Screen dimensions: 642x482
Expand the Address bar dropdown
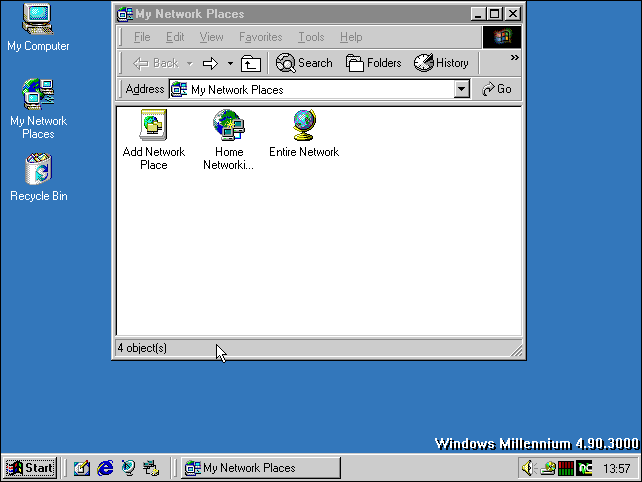pyautogui.click(x=461, y=89)
